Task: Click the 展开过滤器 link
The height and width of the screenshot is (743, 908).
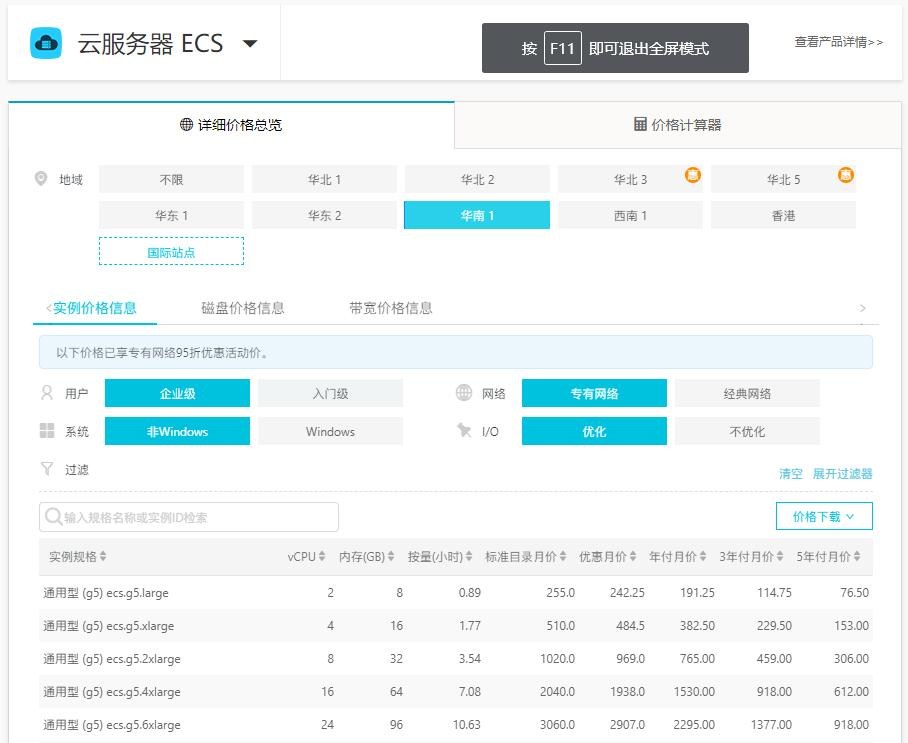Action: click(843, 474)
